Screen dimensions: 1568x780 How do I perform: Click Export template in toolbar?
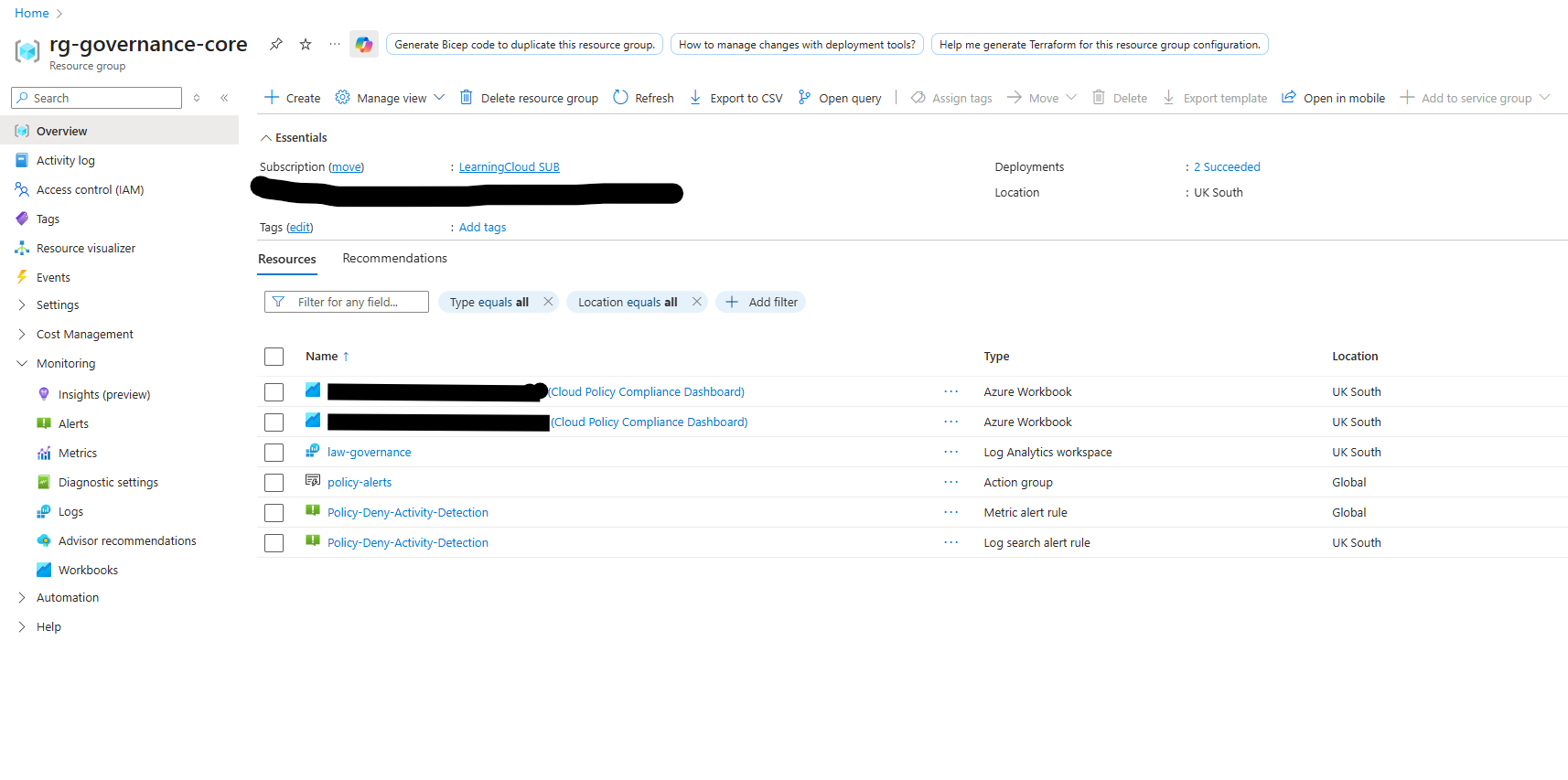[1215, 98]
